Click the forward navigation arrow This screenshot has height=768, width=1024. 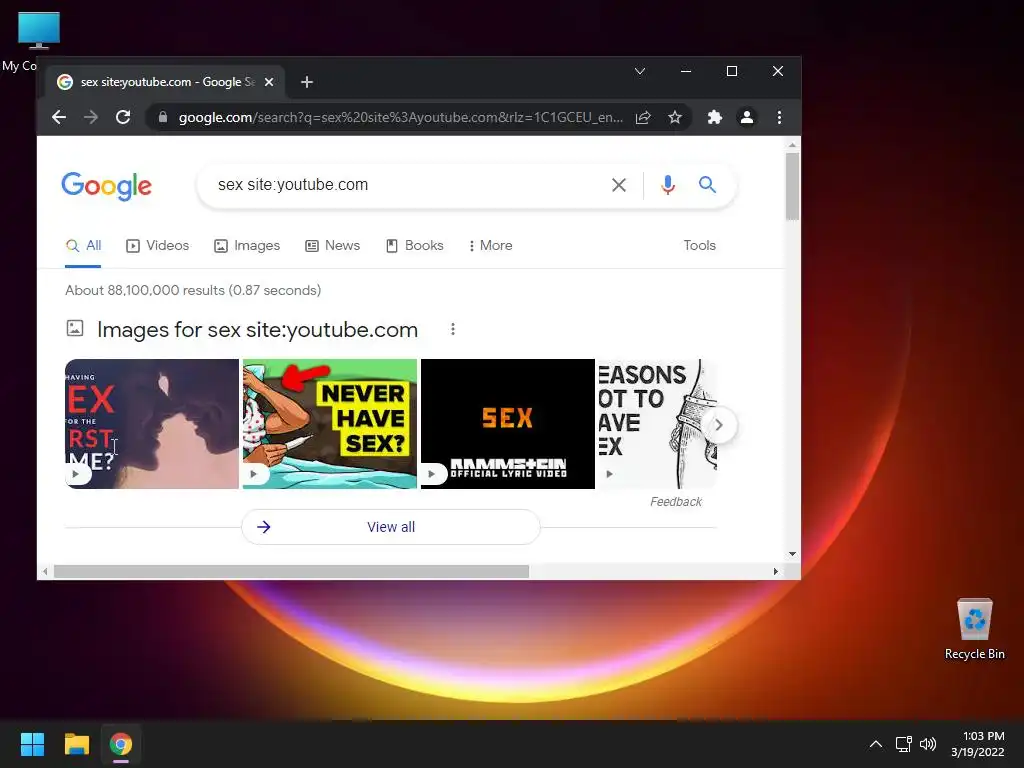[91, 118]
